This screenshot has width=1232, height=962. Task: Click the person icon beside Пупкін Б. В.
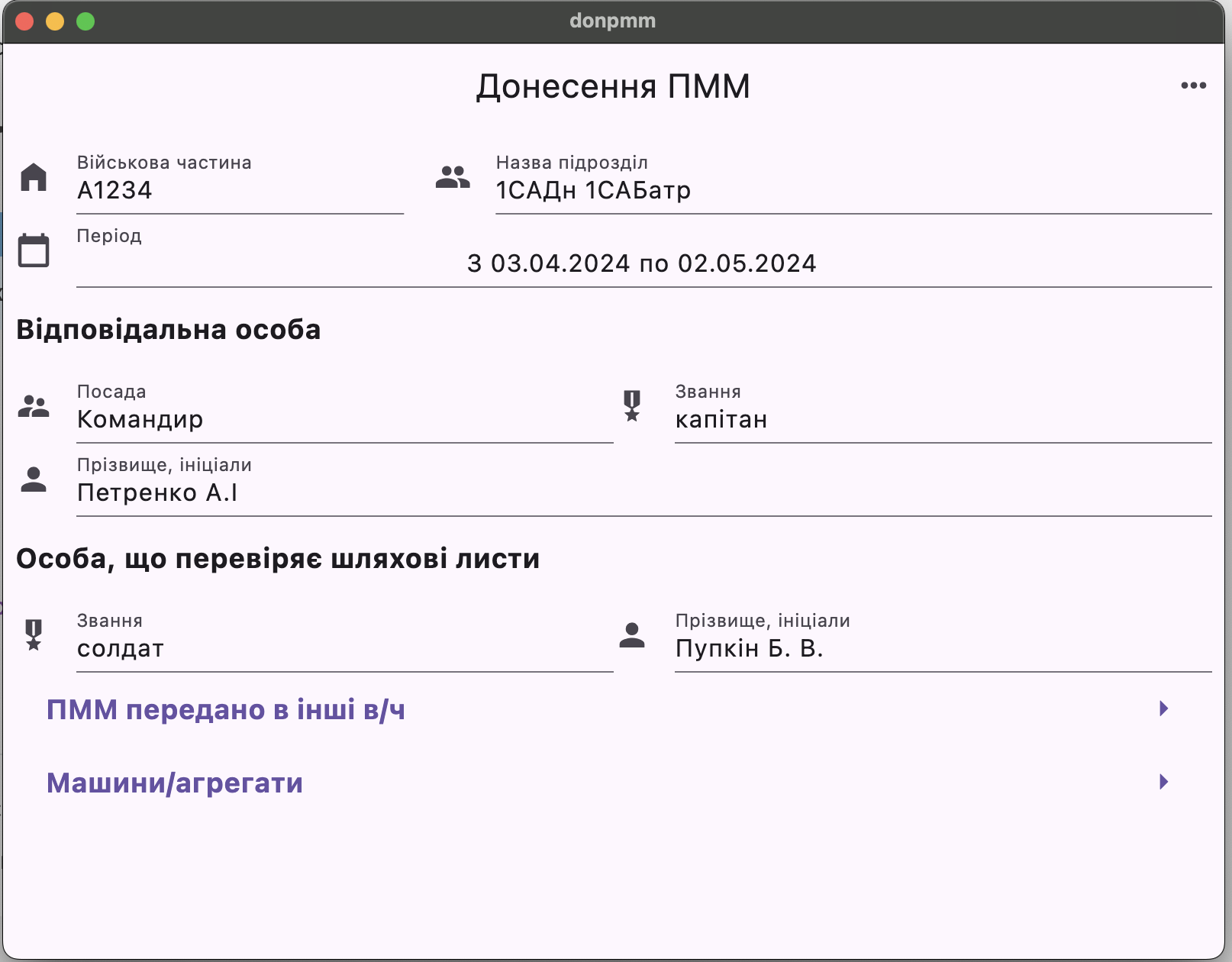click(632, 635)
